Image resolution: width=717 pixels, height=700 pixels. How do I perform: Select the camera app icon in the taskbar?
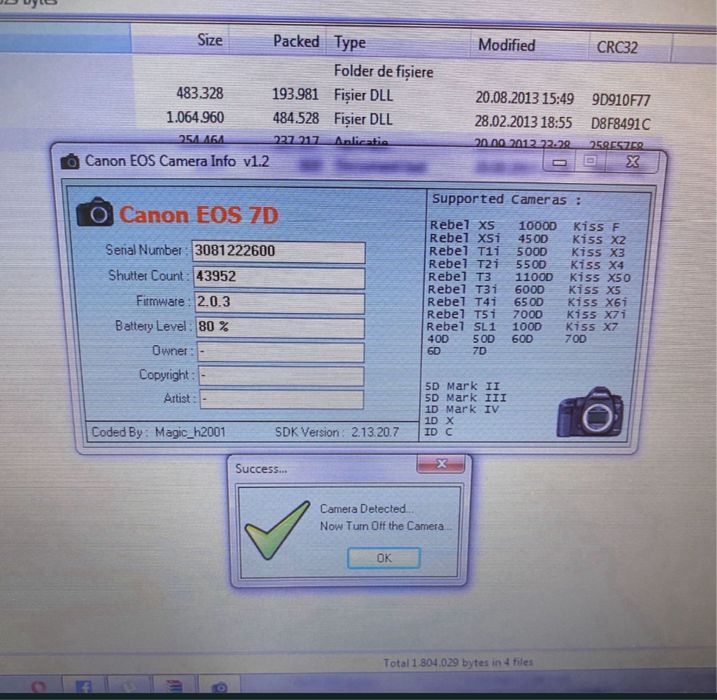coord(219,687)
